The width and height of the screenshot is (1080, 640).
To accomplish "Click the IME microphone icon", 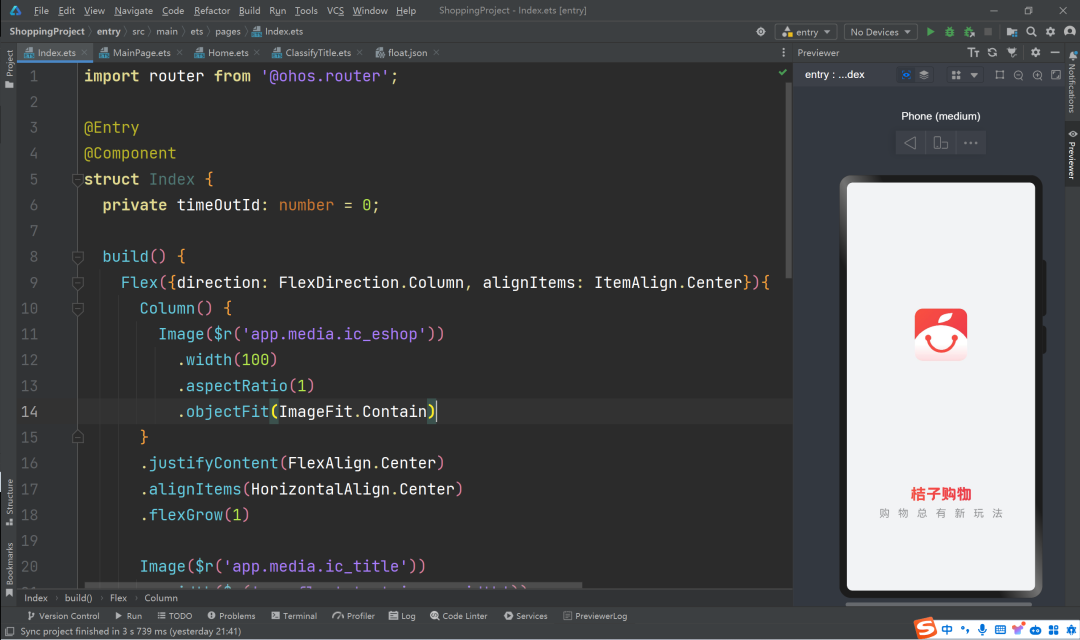I will pos(982,630).
